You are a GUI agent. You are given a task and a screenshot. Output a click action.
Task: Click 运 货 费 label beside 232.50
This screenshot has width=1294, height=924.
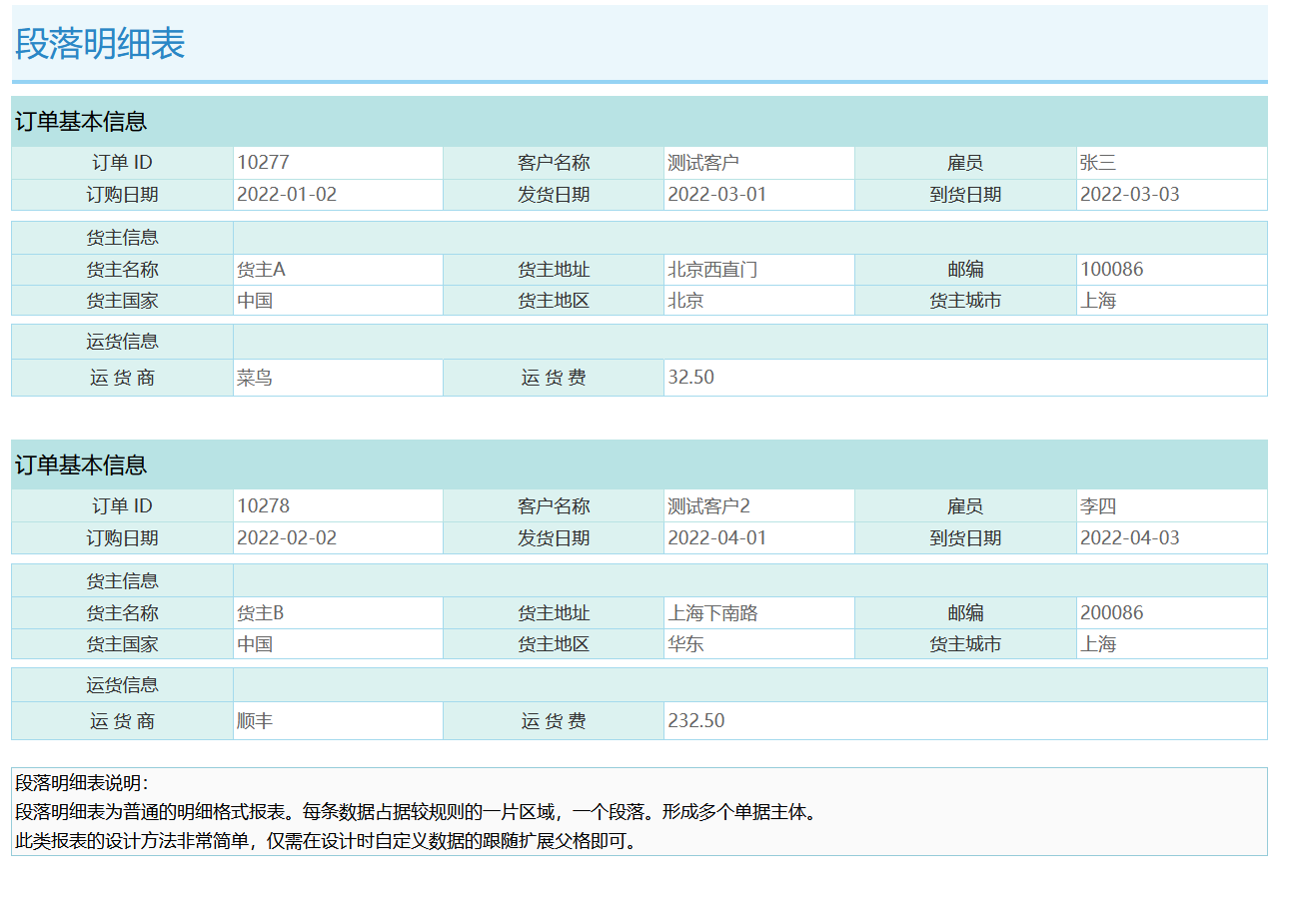(554, 721)
